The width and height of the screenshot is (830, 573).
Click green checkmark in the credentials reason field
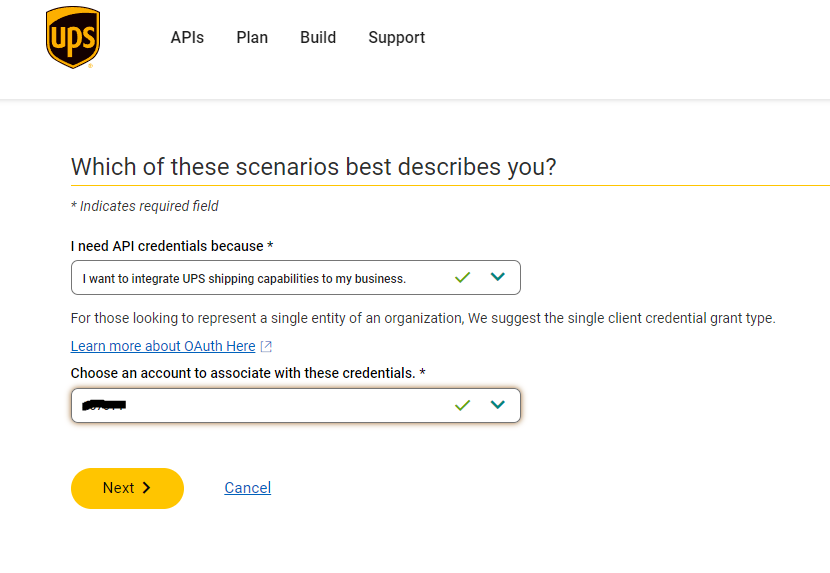pyautogui.click(x=462, y=277)
